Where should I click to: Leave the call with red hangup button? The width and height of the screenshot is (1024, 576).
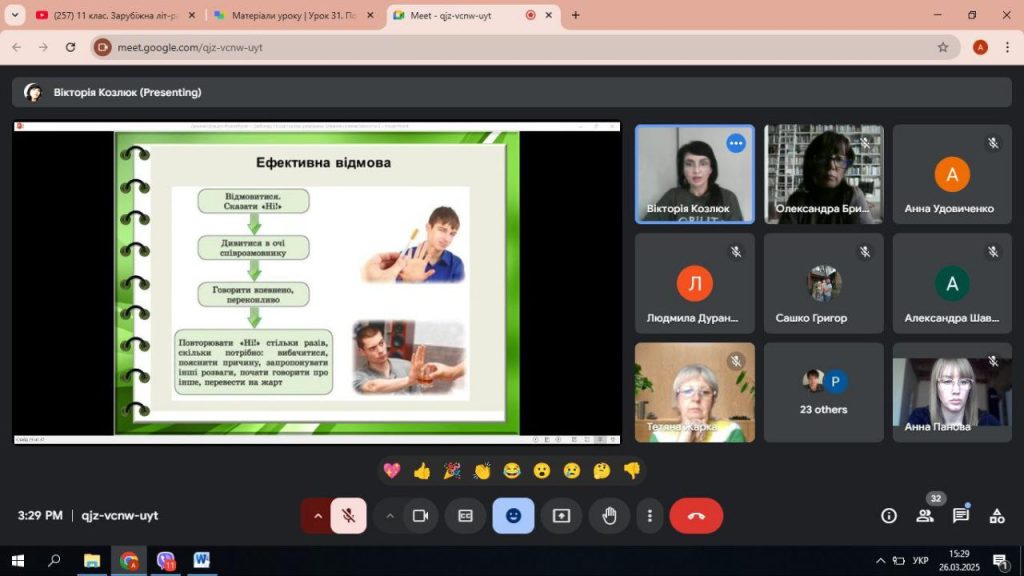(696, 516)
